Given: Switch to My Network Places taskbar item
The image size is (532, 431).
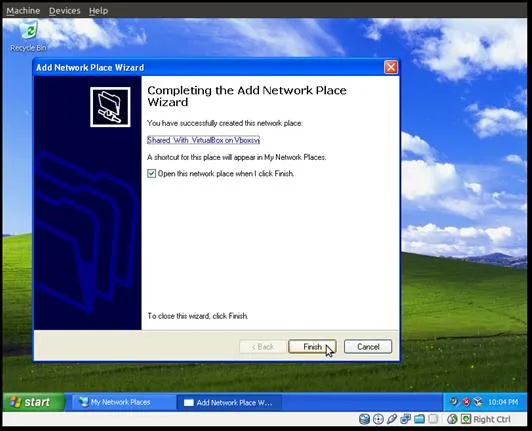Looking at the screenshot, I should click(x=124, y=402).
